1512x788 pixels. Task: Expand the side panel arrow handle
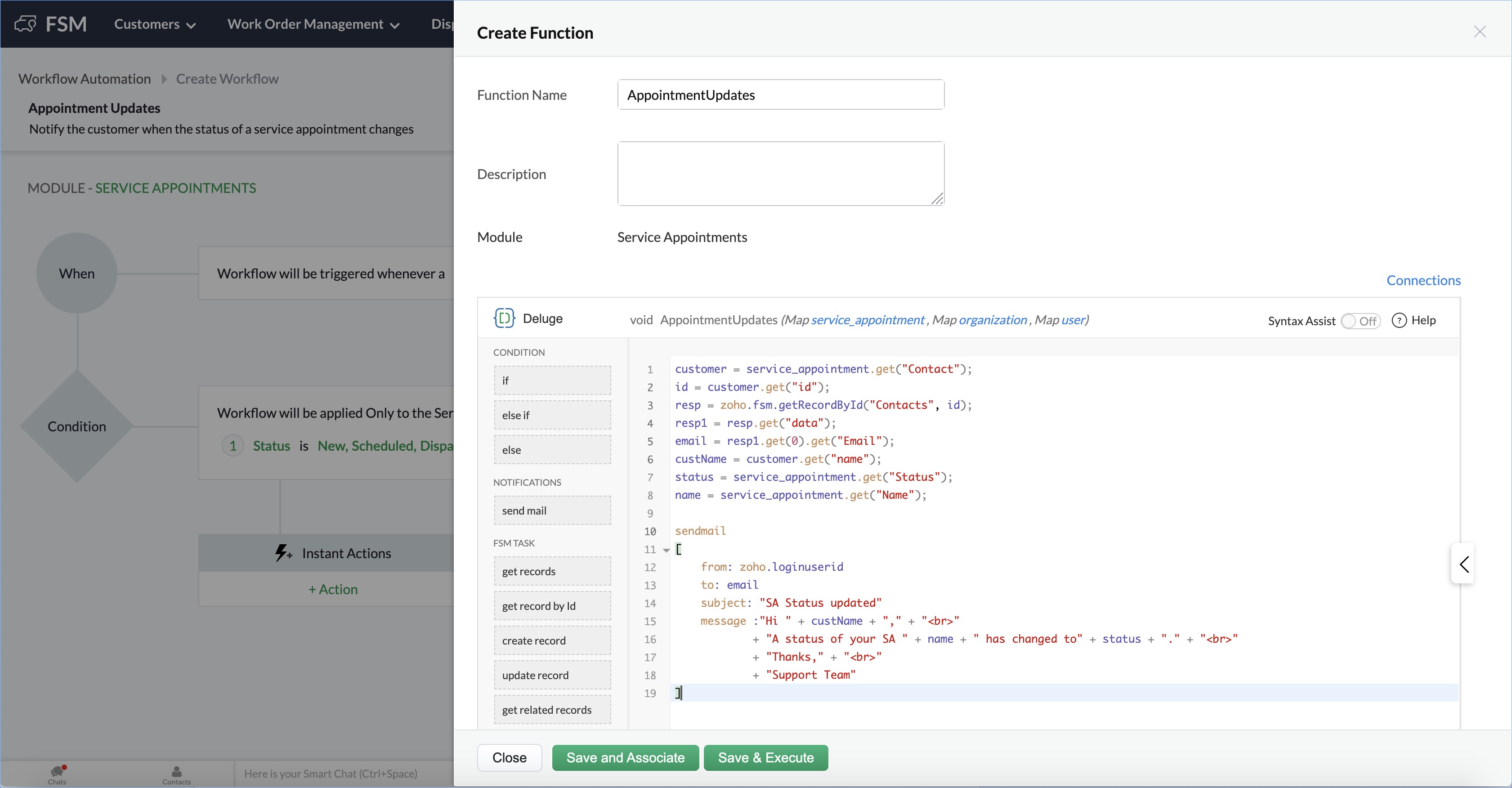coord(1463,564)
